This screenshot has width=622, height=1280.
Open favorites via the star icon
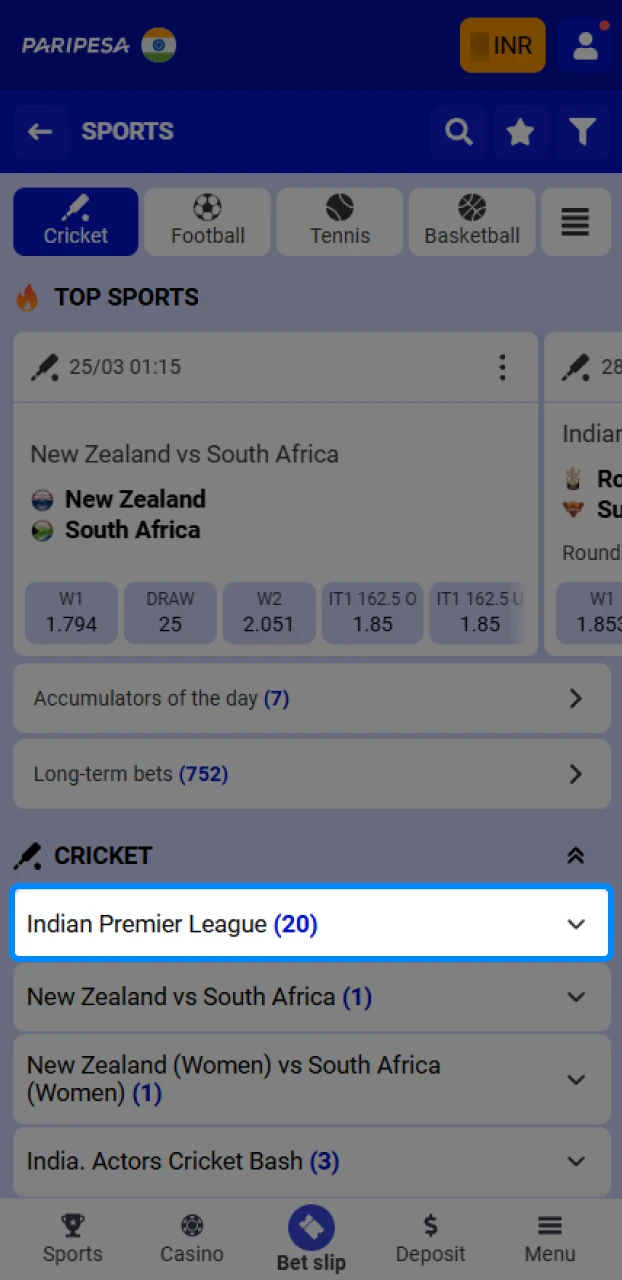point(520,131)
